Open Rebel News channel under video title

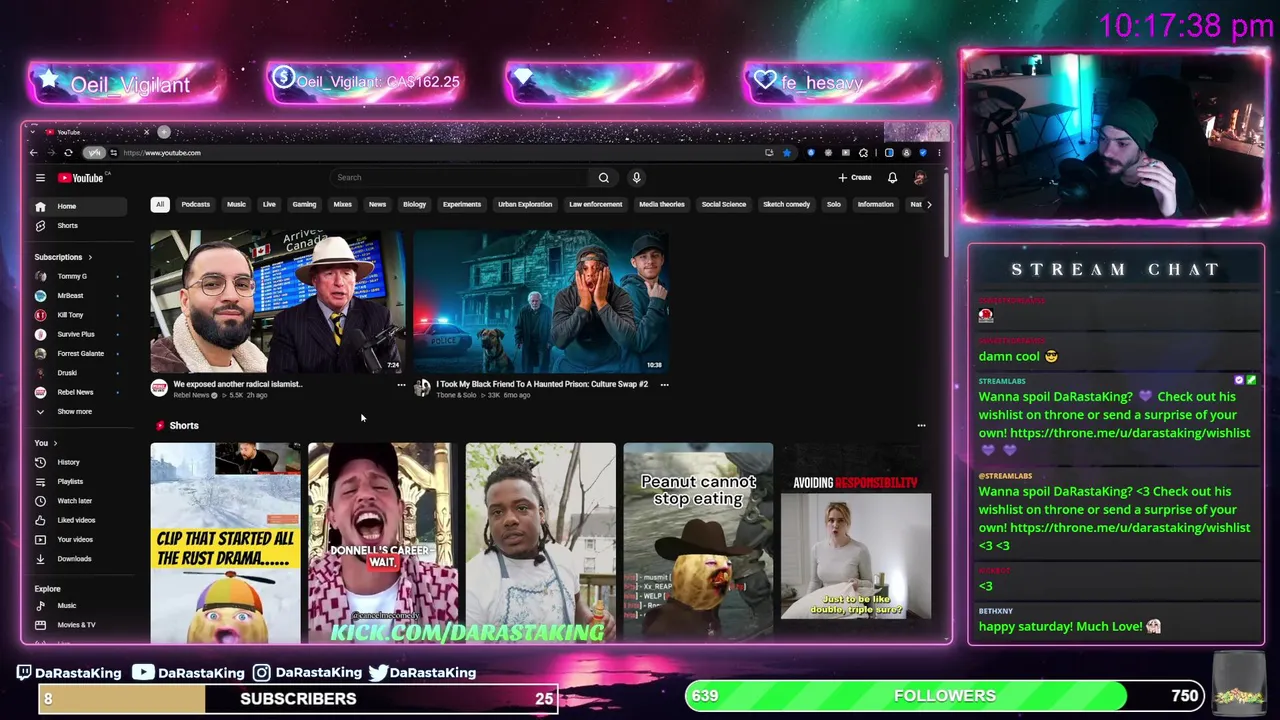[191, 395]
